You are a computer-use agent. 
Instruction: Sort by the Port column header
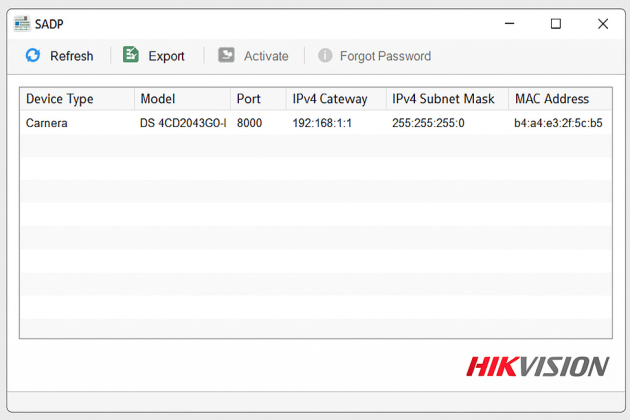258,99
